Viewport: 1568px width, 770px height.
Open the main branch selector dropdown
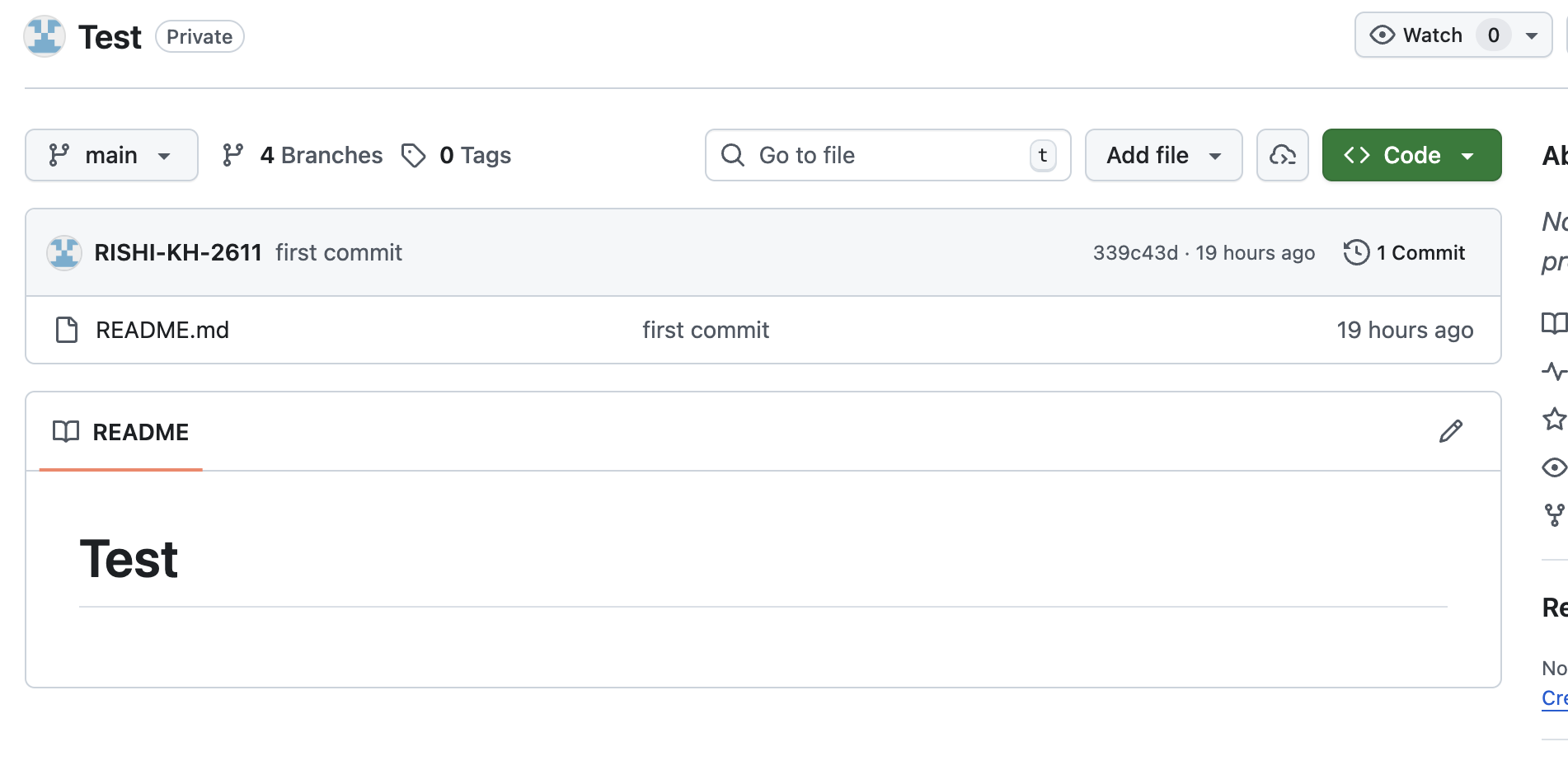(x=111, y=155)
